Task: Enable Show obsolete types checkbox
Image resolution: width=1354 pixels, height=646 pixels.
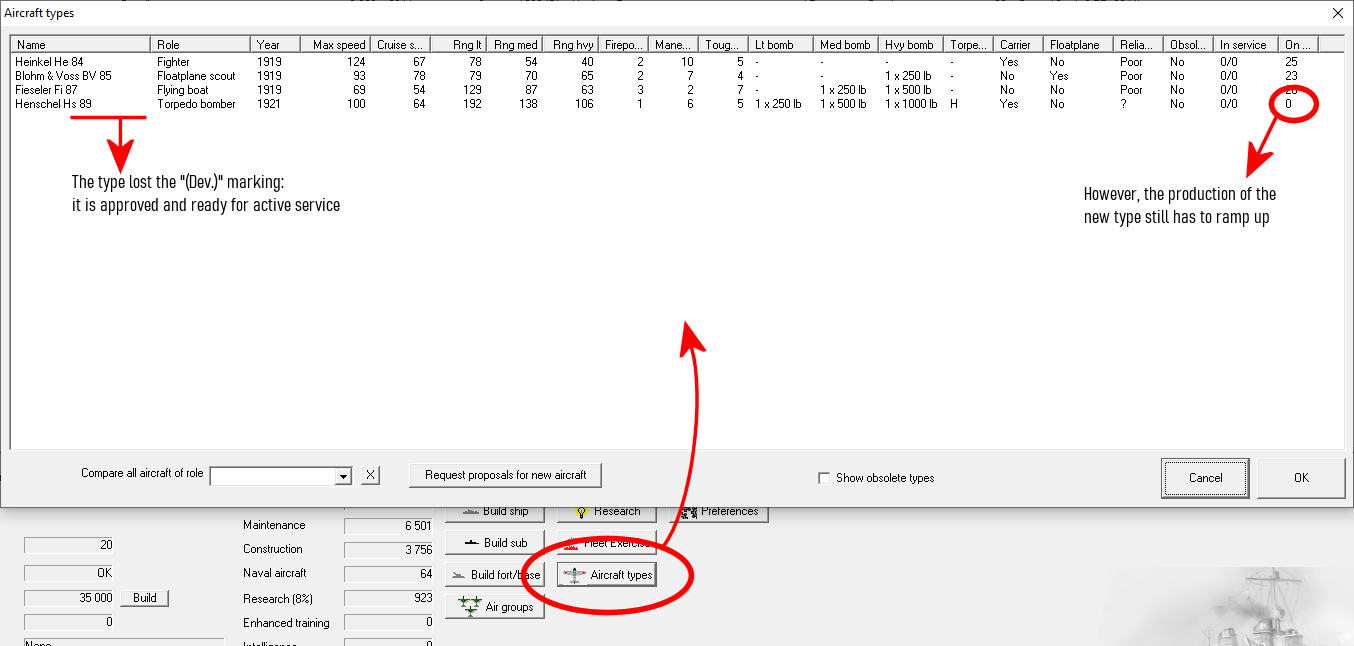Action: pyautogui.click(x=824, y=478)
